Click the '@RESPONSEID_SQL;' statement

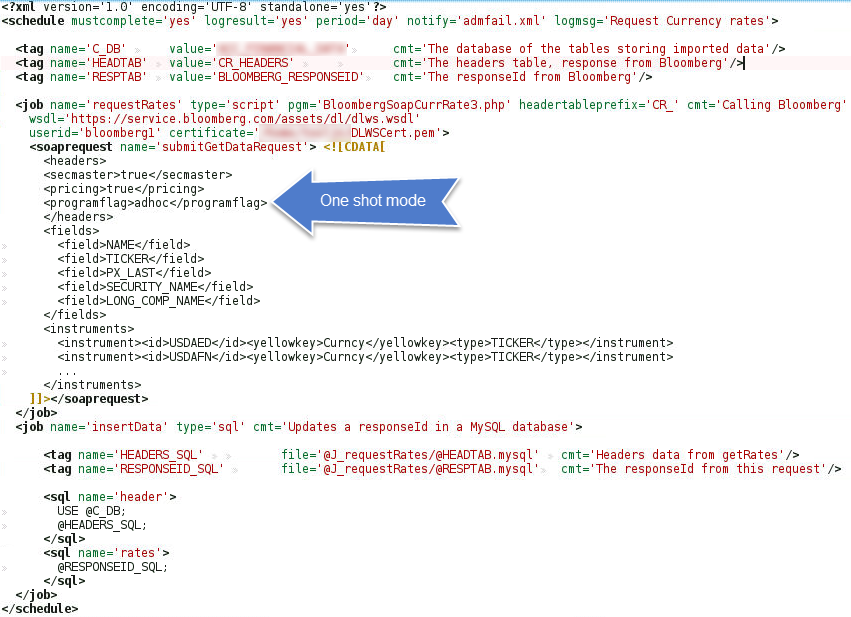pyautogui.click(x=112, y=567)
